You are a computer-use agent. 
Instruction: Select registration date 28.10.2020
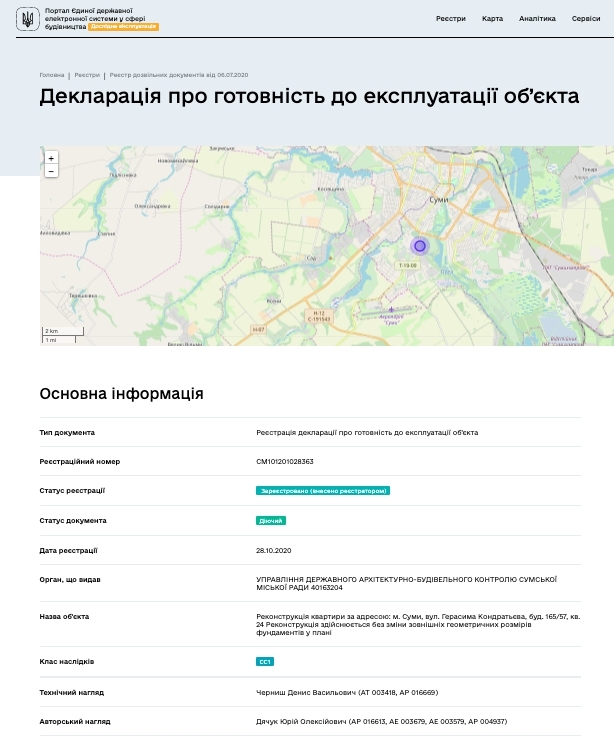click(x=274, y=551)
